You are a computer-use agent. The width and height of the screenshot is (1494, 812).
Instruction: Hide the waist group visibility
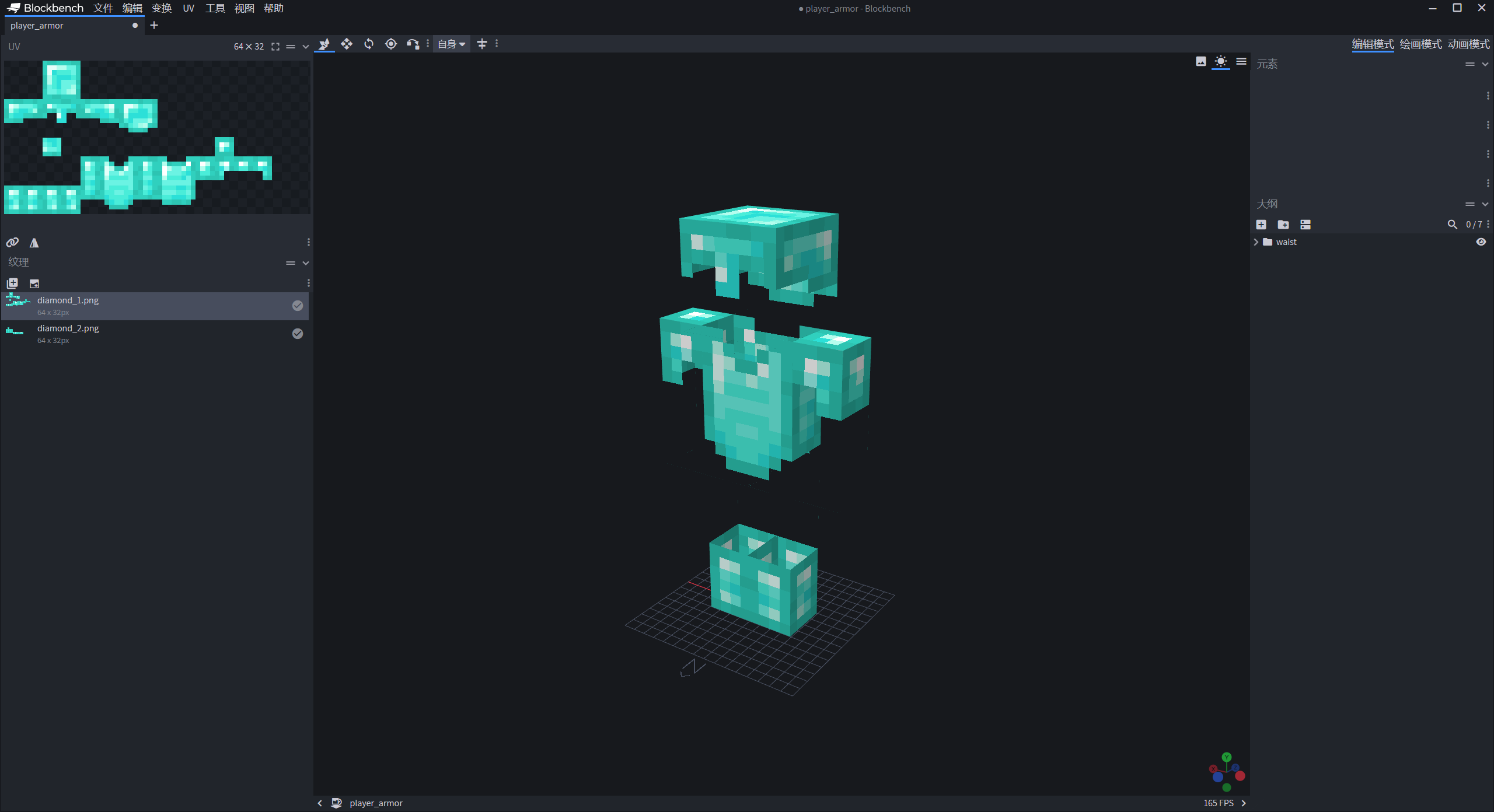point(1481,242)
